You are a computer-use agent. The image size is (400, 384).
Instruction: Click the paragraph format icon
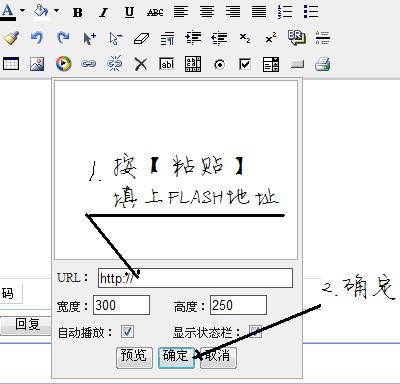[x=167, y=38]
